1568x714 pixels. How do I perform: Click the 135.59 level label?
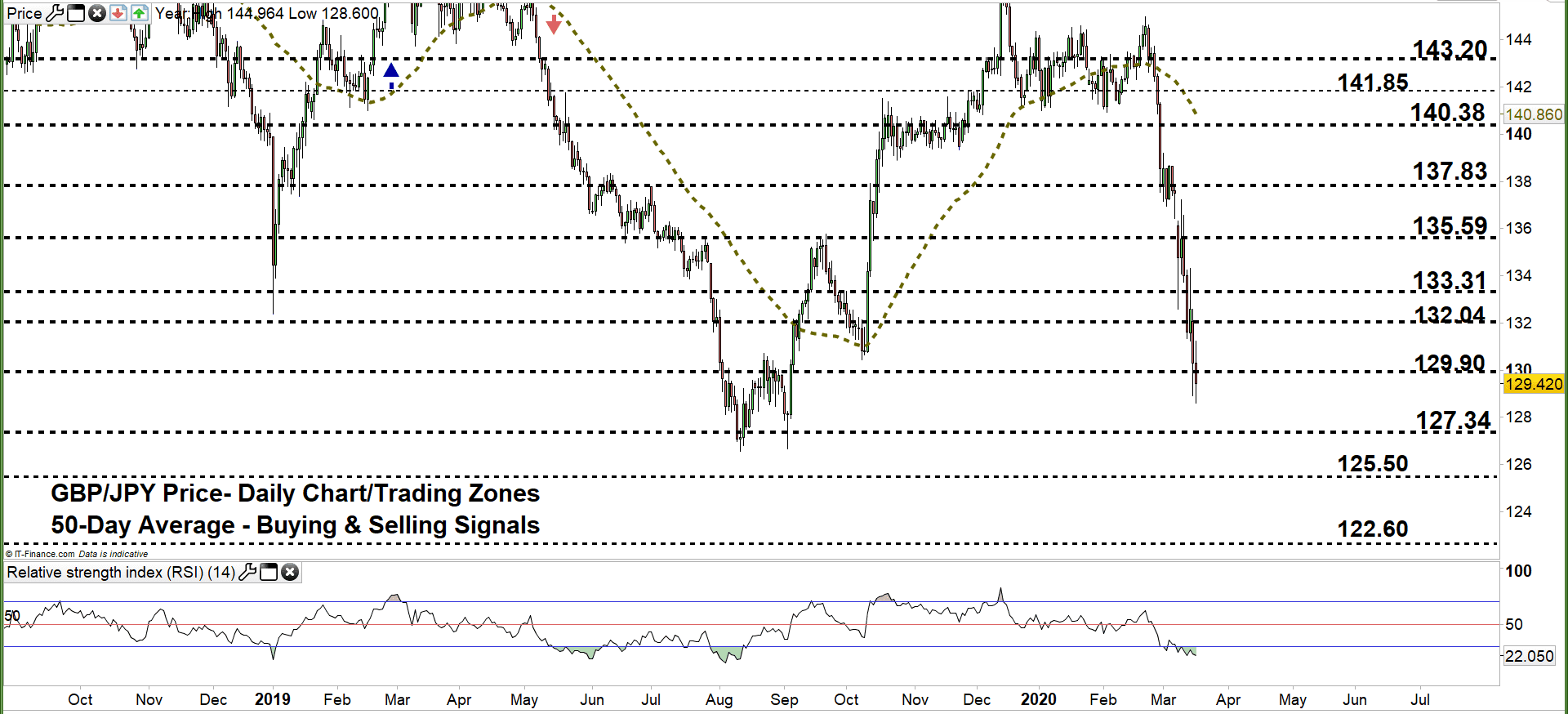click(1450, 225)
